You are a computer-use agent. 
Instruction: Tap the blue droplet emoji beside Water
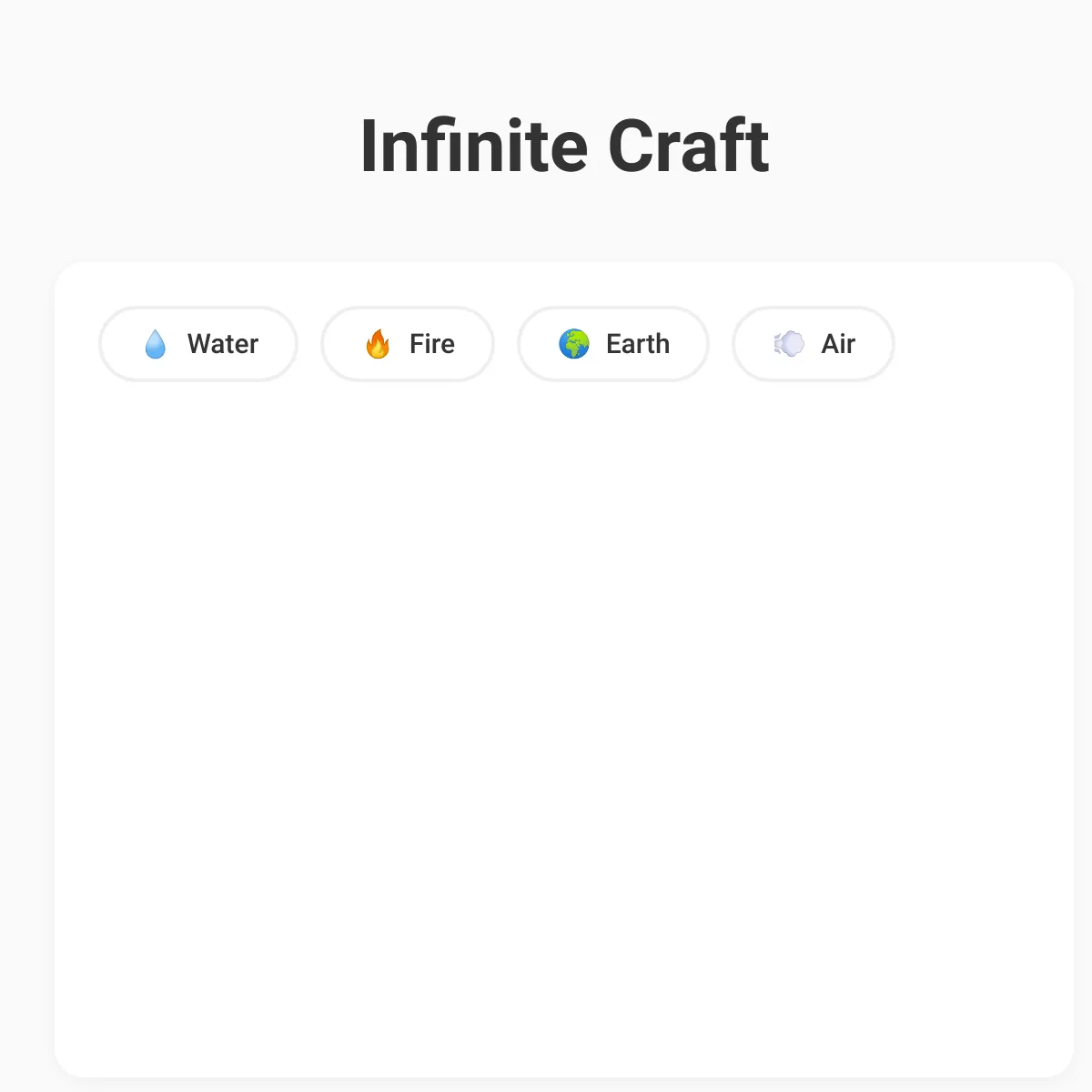(156, 344)
